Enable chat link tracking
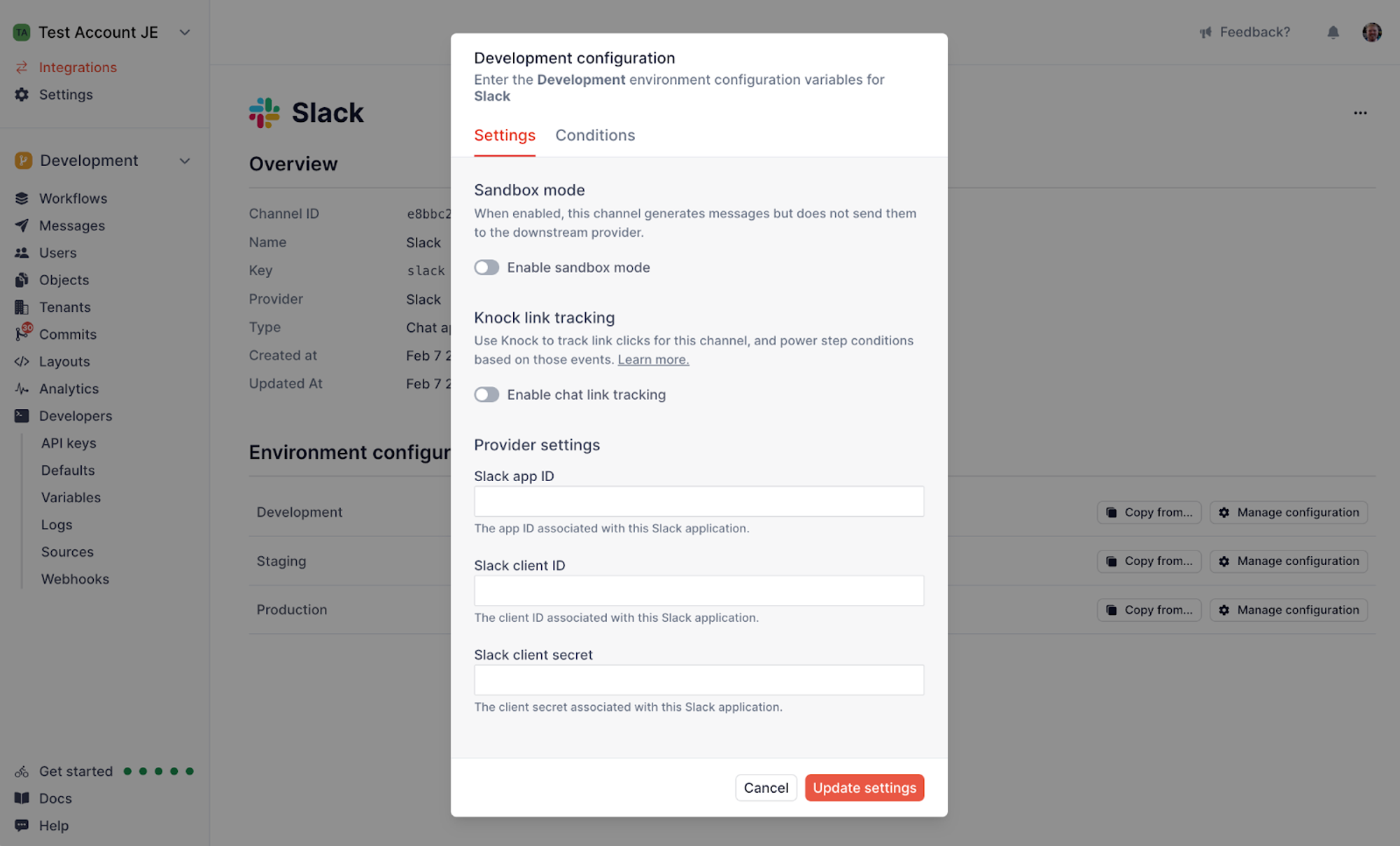Screen dimensions: 1400x846 coord(486,394)
